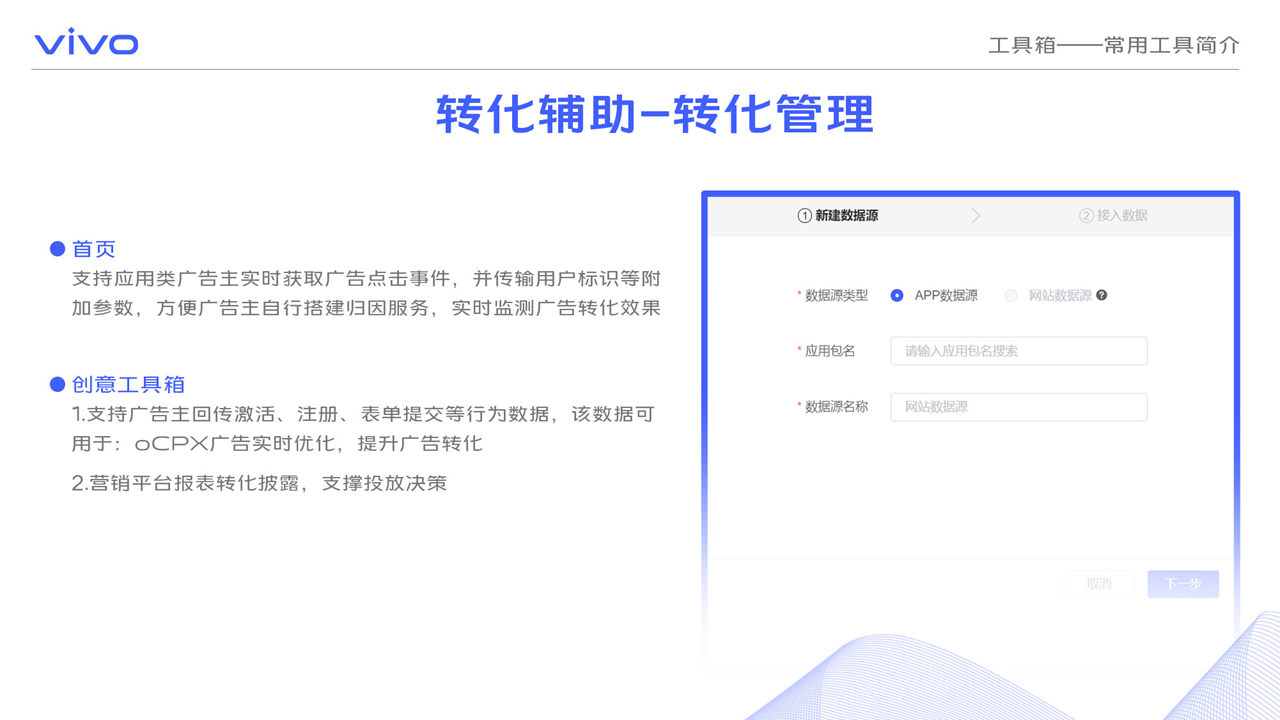
Task: Click the 创意工具箱 section heading
Action: tap(128, 385)
